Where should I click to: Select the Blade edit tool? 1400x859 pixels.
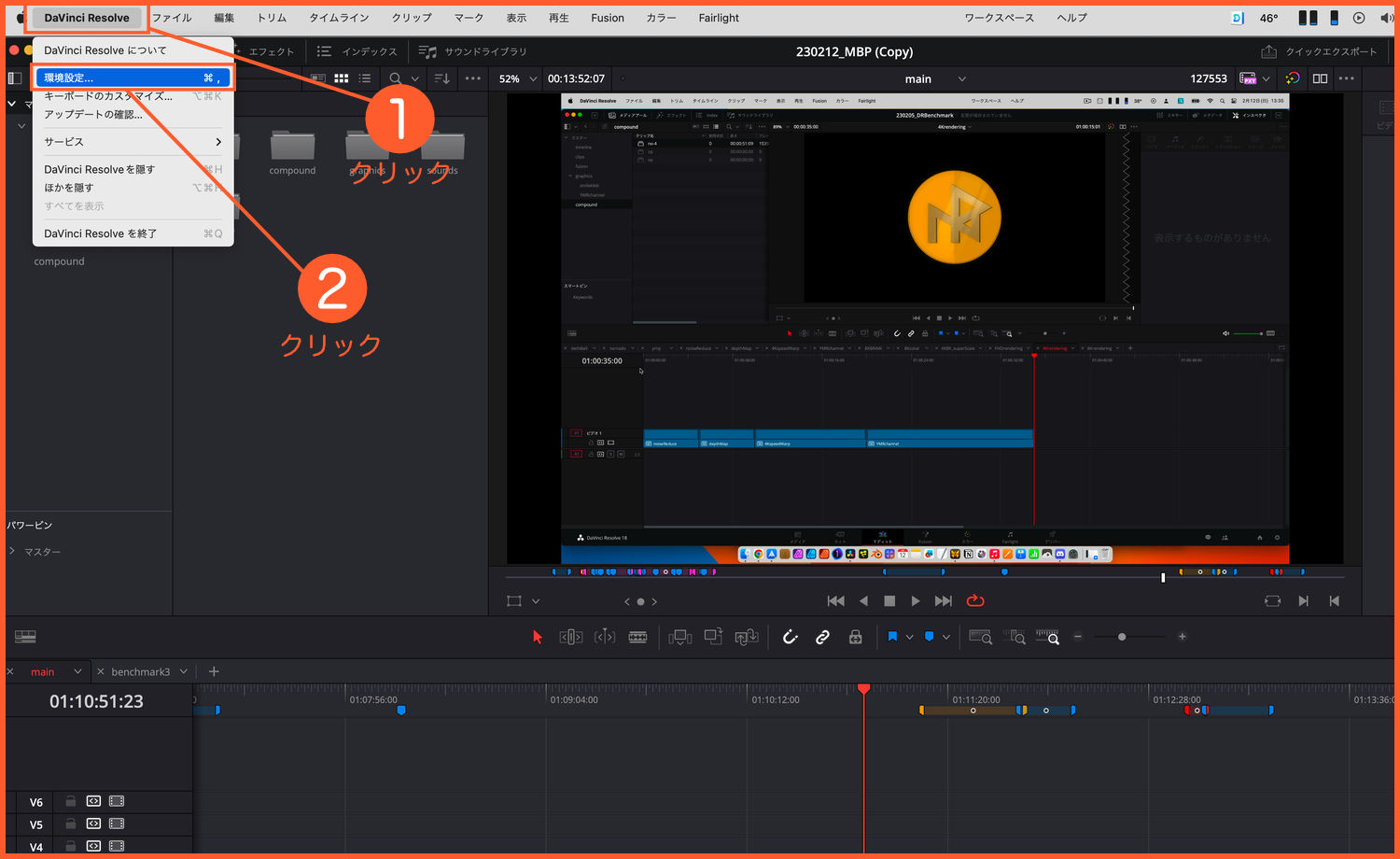pyautogui.click(x=638, y=637)
